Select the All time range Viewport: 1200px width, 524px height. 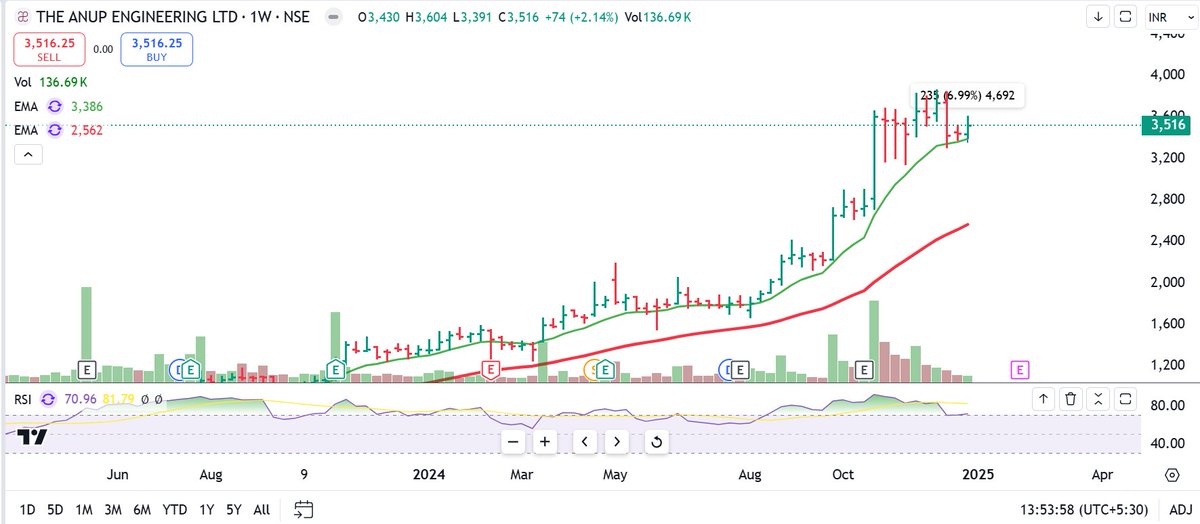point(261,509)
